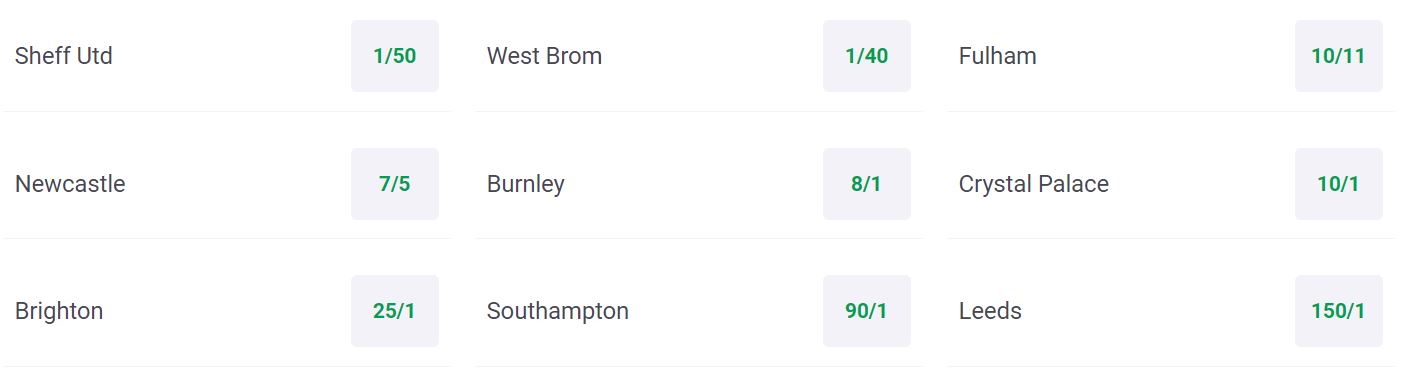
Task: Click the Sheff Utd team name
Action: [x=64, y=56]
